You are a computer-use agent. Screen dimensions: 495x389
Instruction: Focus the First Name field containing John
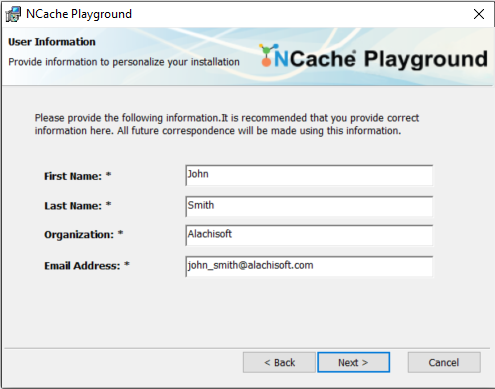309,175
